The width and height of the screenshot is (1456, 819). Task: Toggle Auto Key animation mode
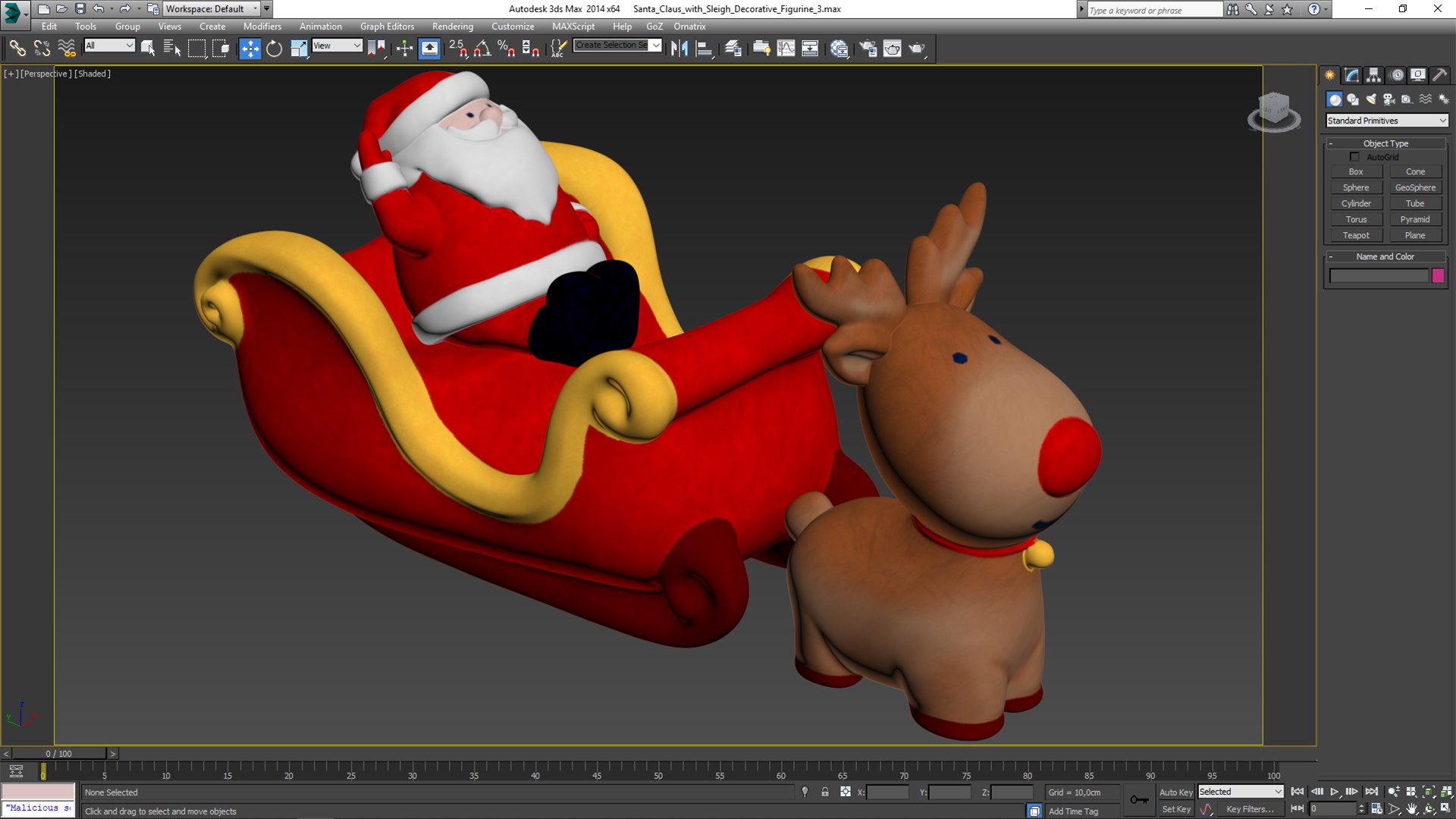(1175, 792)
